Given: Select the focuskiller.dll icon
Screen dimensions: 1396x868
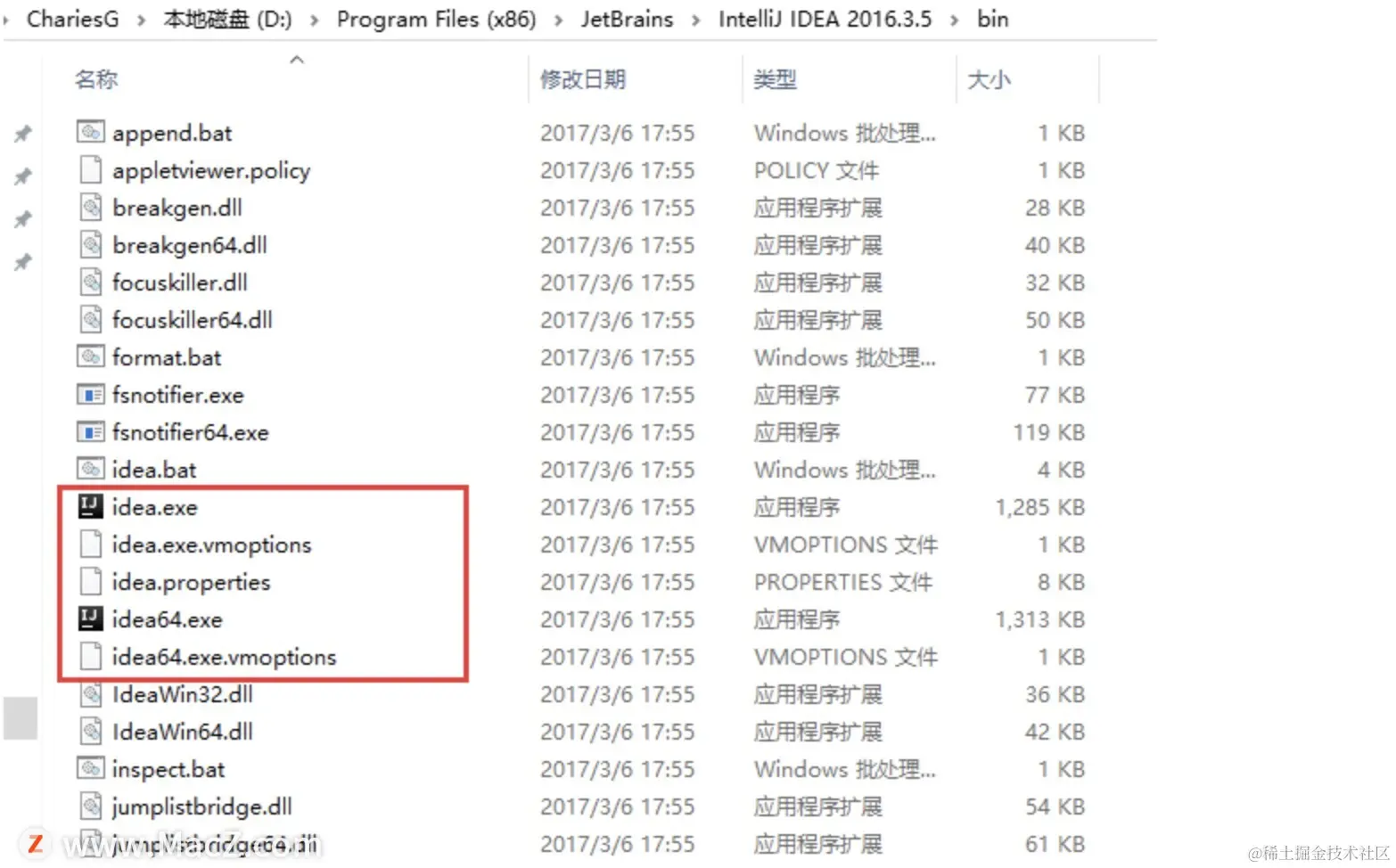Looking at the screenshot, I should [90, 283].
